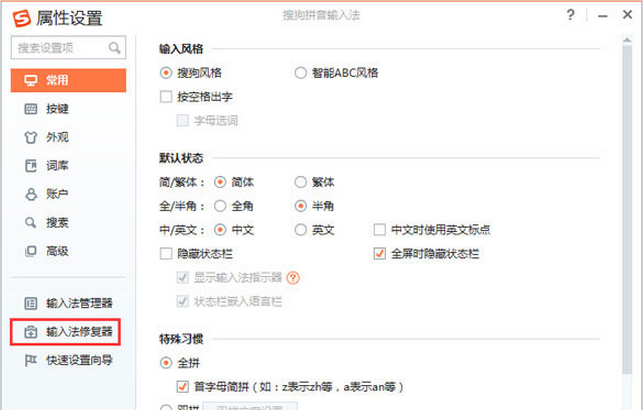Select the 常用 tab label
The height and width of the screenshot is (410, 643).
pyautogui.click(x=57, y=80)
